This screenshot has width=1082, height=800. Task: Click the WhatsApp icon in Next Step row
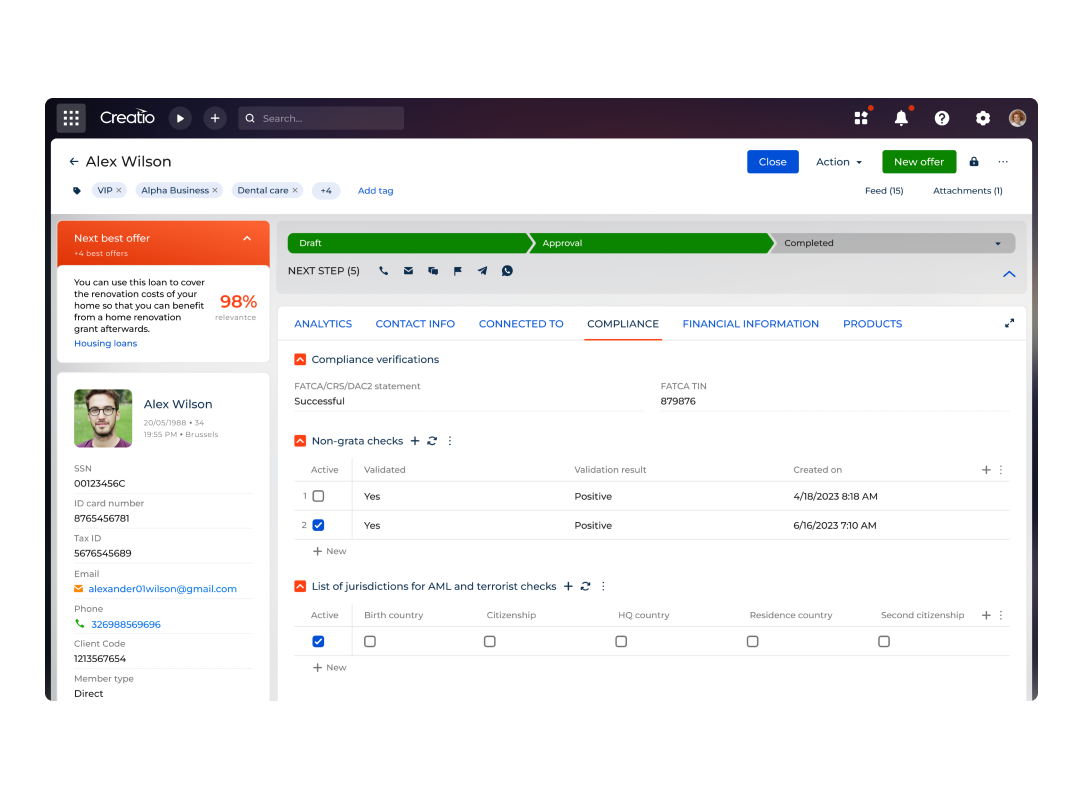coord(507,271)
